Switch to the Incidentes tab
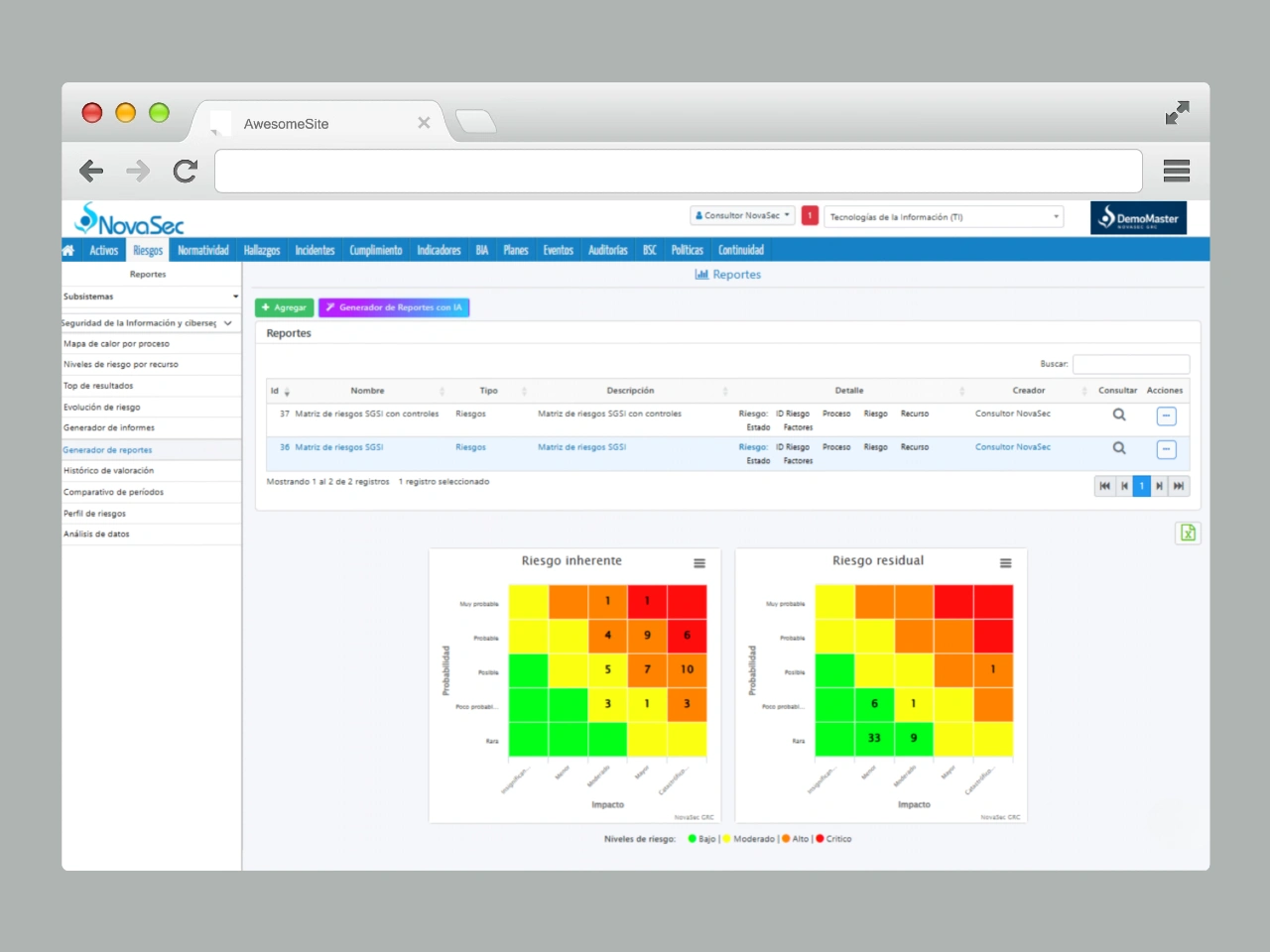 coord(315,251)
